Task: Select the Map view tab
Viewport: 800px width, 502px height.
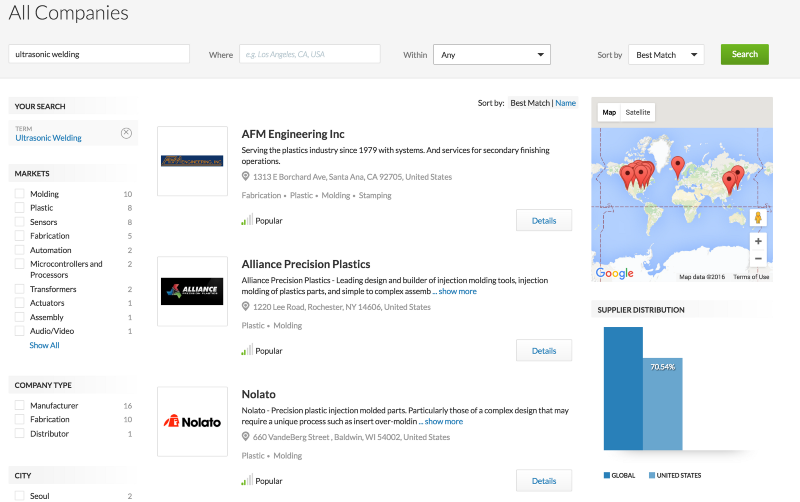Action: pyautogui.click(x=609, y=112)
